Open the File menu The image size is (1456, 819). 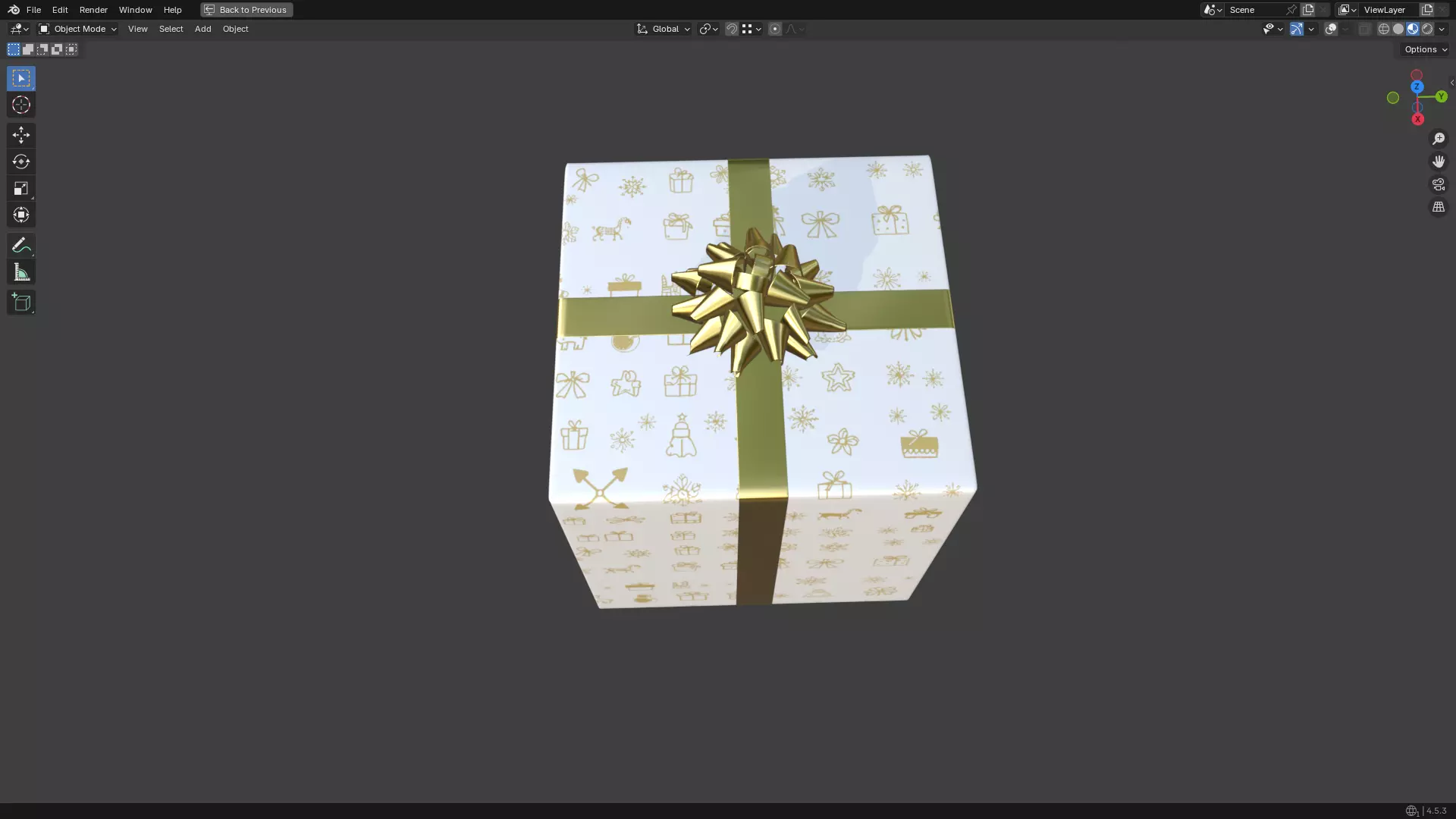(x=33, y=10)
